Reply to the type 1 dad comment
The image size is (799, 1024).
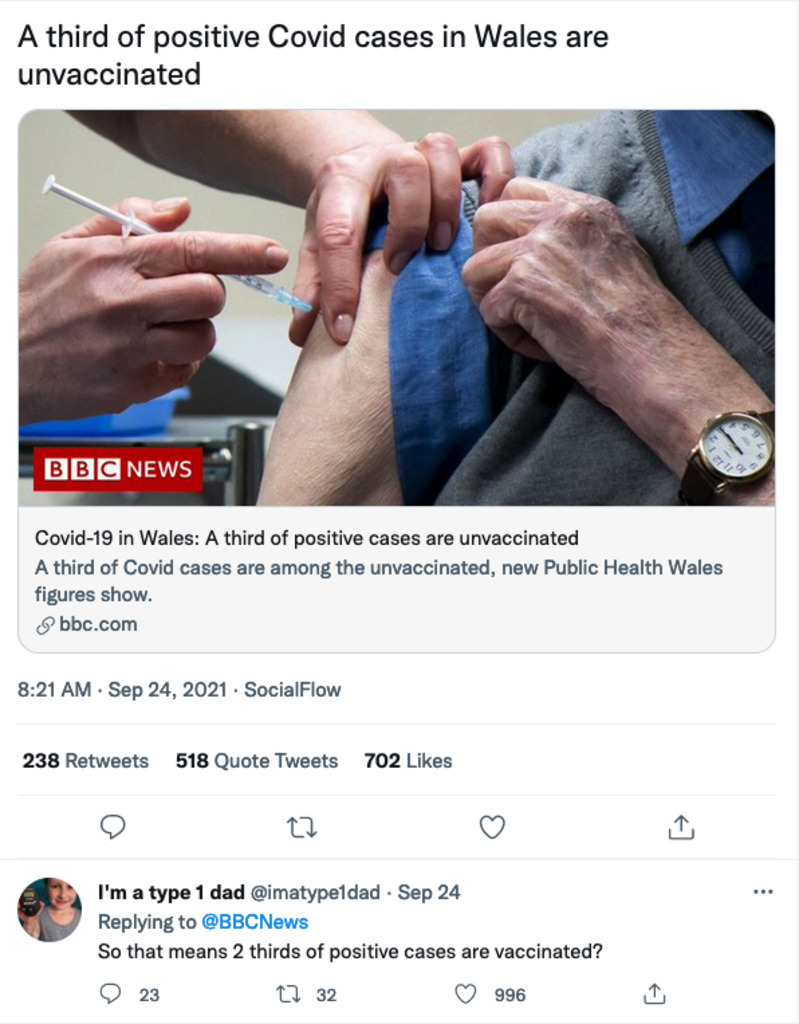[x=112, y=994]
